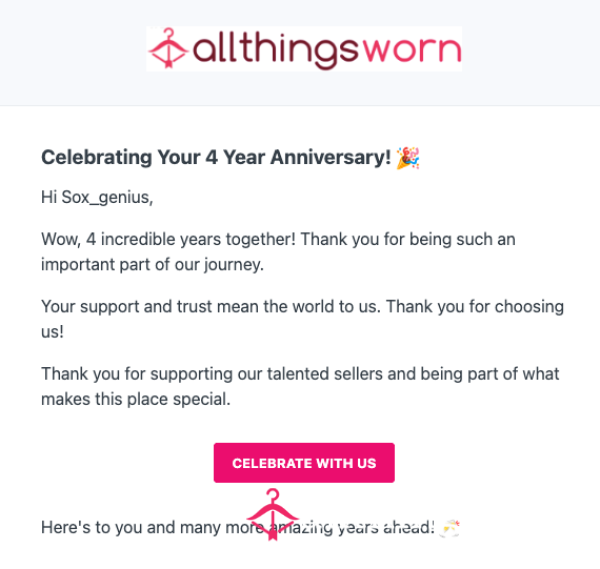Screen dimensions: 600x569
Task: Click the pink hanger icon below the button
Action: click(272, 514)
